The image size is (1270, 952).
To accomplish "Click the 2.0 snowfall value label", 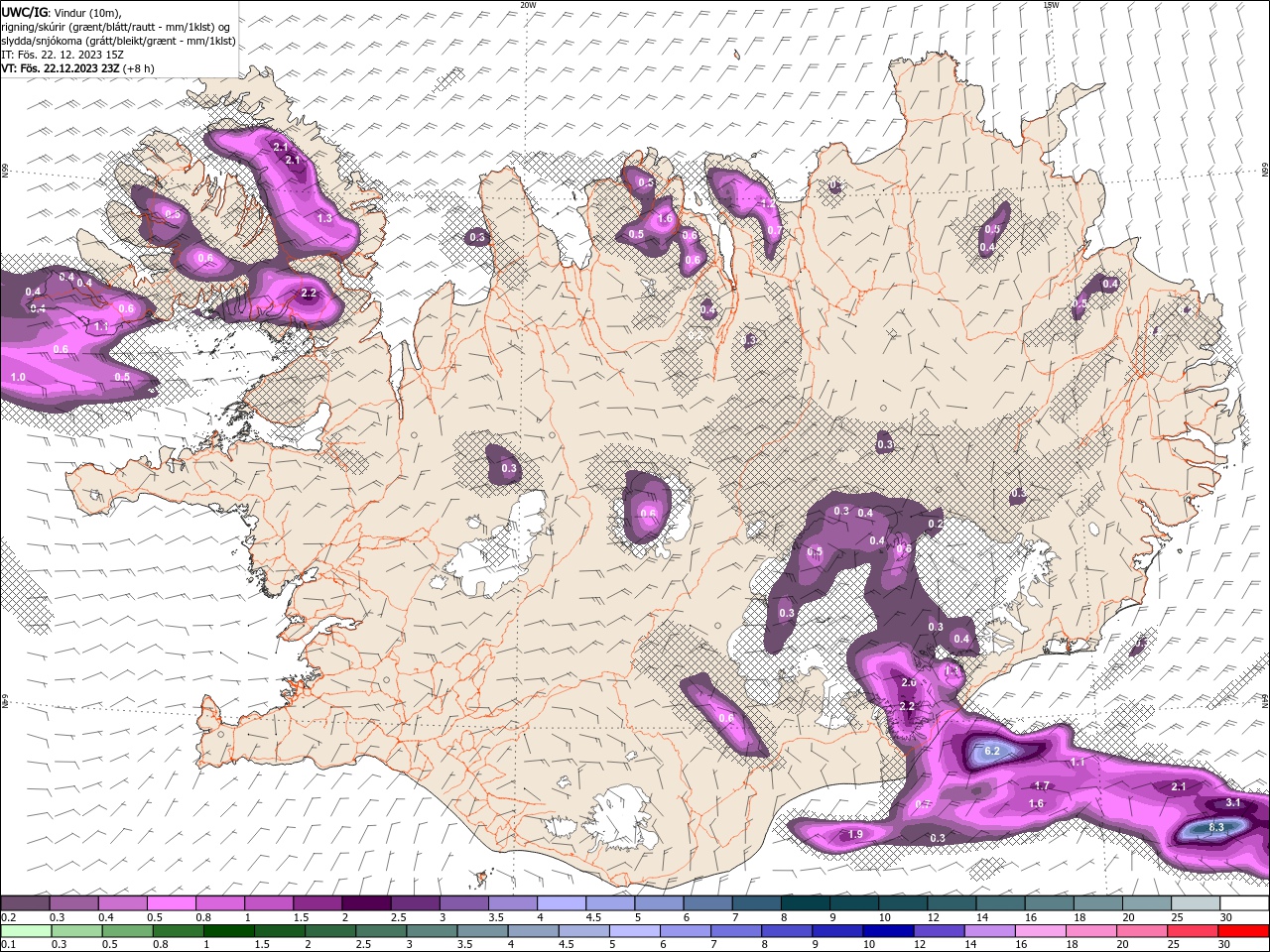I will (908, 682).
